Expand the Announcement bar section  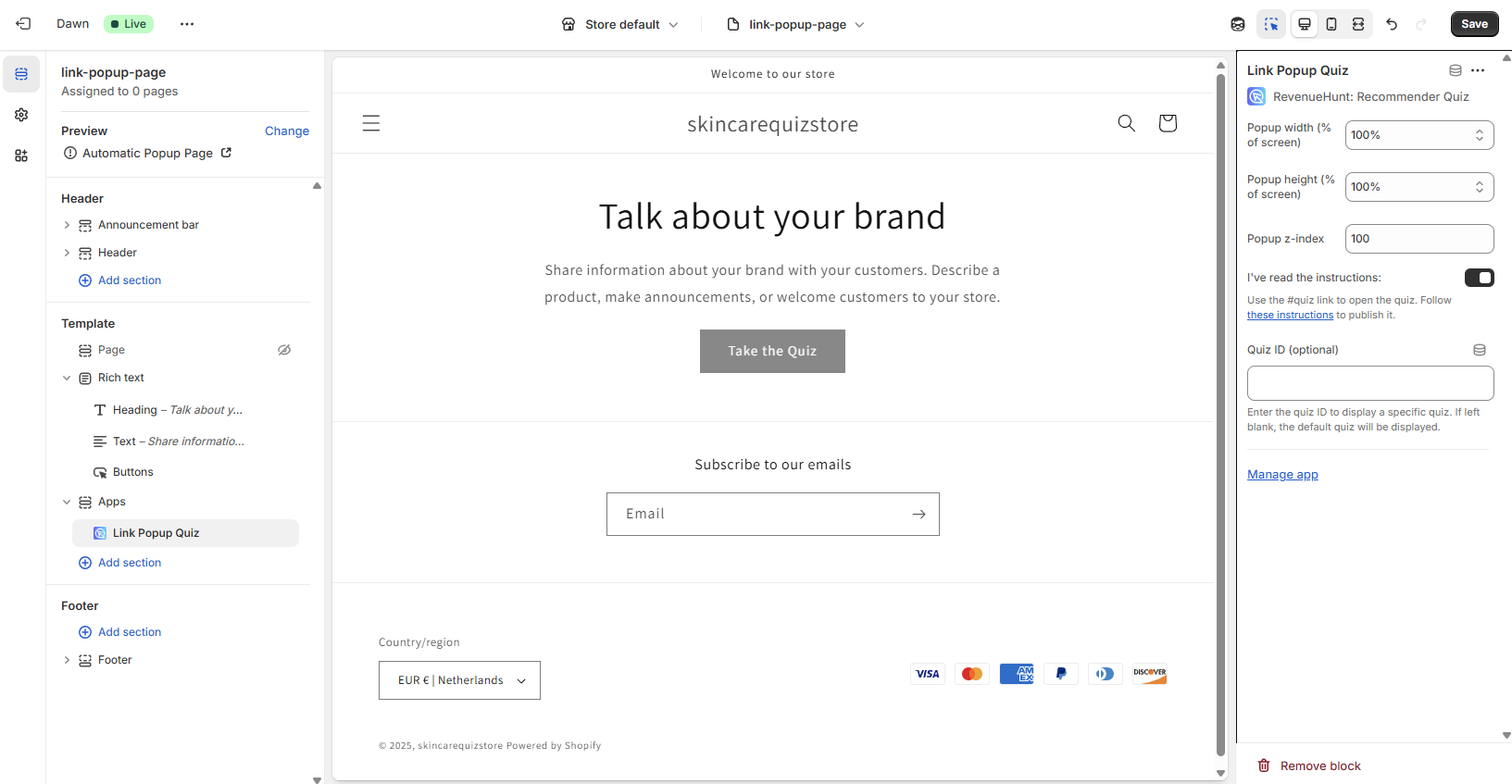[67, 225]
